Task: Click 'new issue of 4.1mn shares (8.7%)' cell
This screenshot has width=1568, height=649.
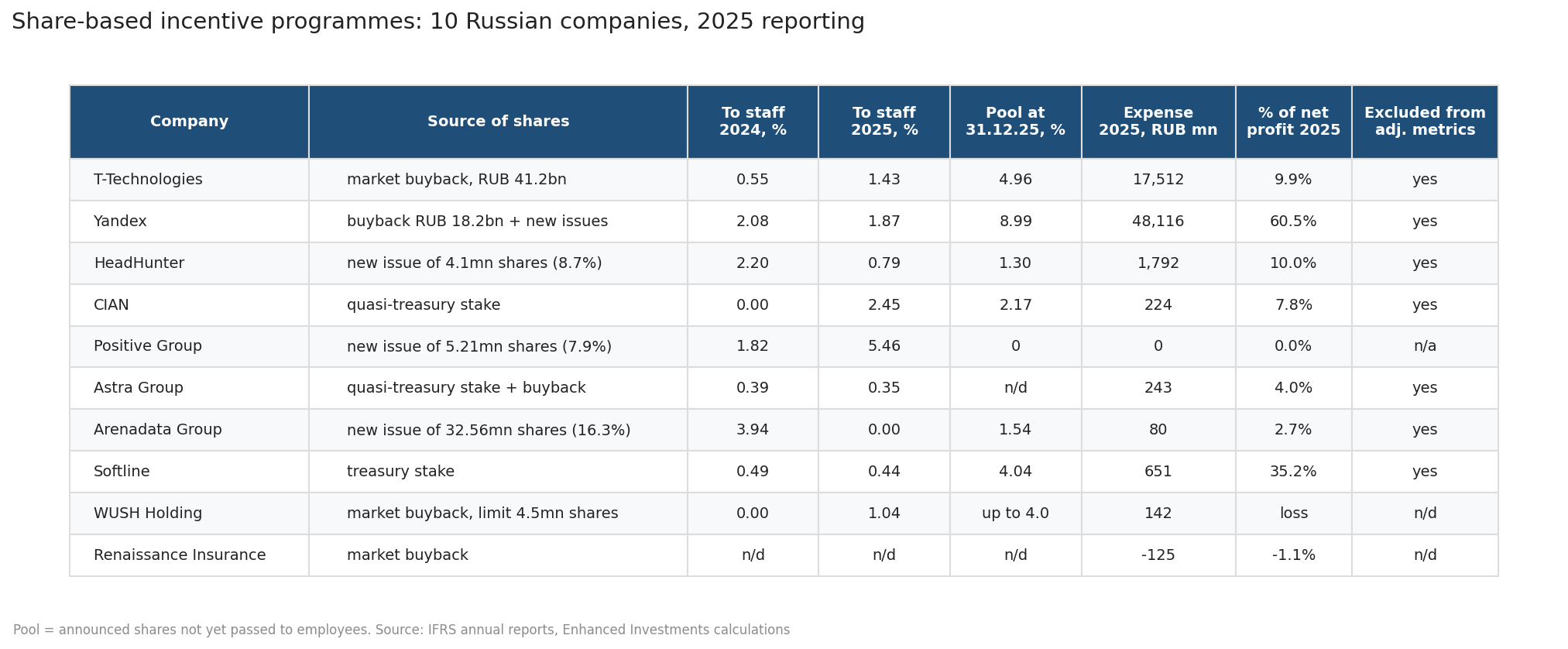Action: [x=498, y=263]
